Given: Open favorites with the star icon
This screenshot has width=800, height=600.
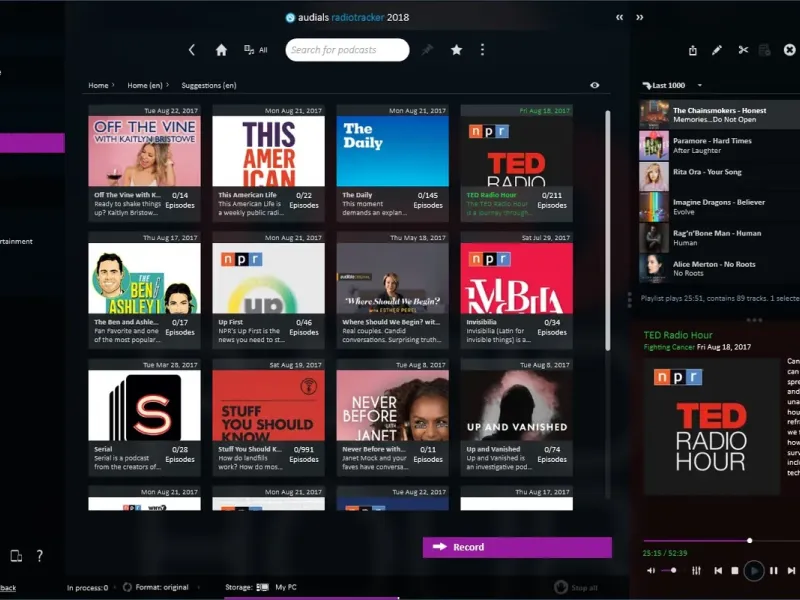Looking at the screenshot, I should point(457,49).
